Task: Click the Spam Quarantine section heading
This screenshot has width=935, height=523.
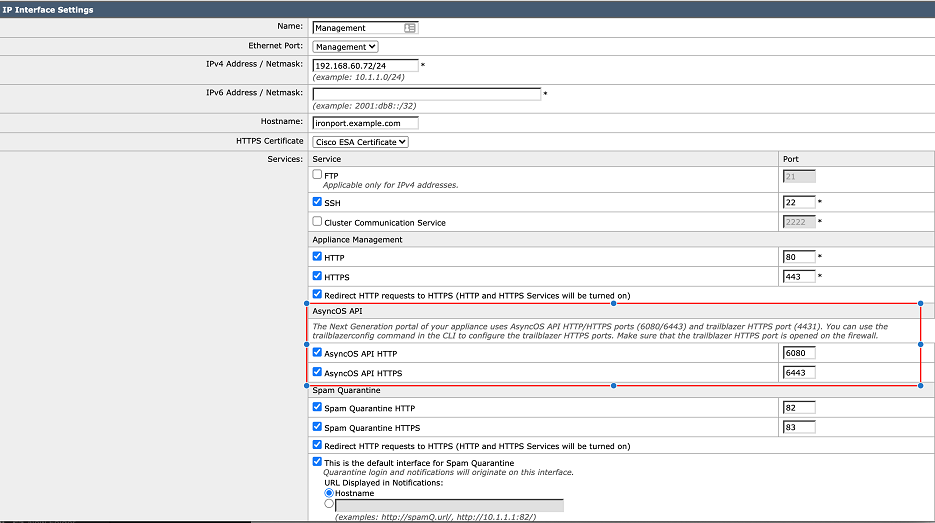Action: [x=346, y=391]
